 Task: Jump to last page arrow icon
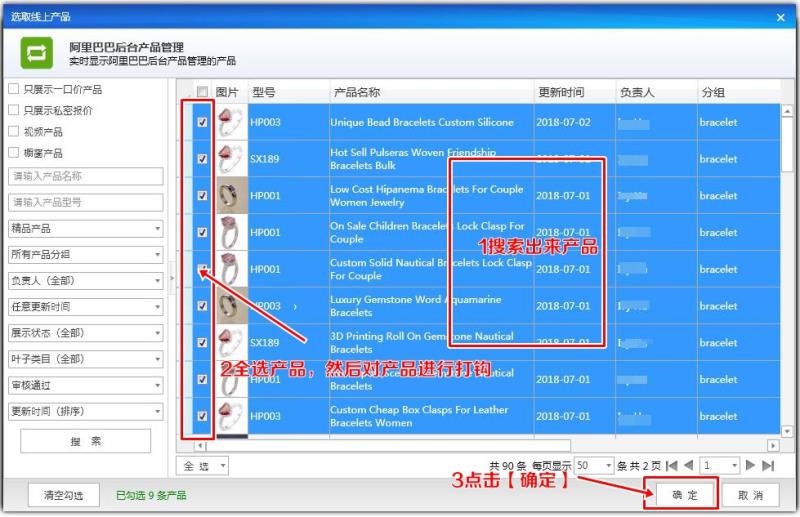tap(768, 465)
